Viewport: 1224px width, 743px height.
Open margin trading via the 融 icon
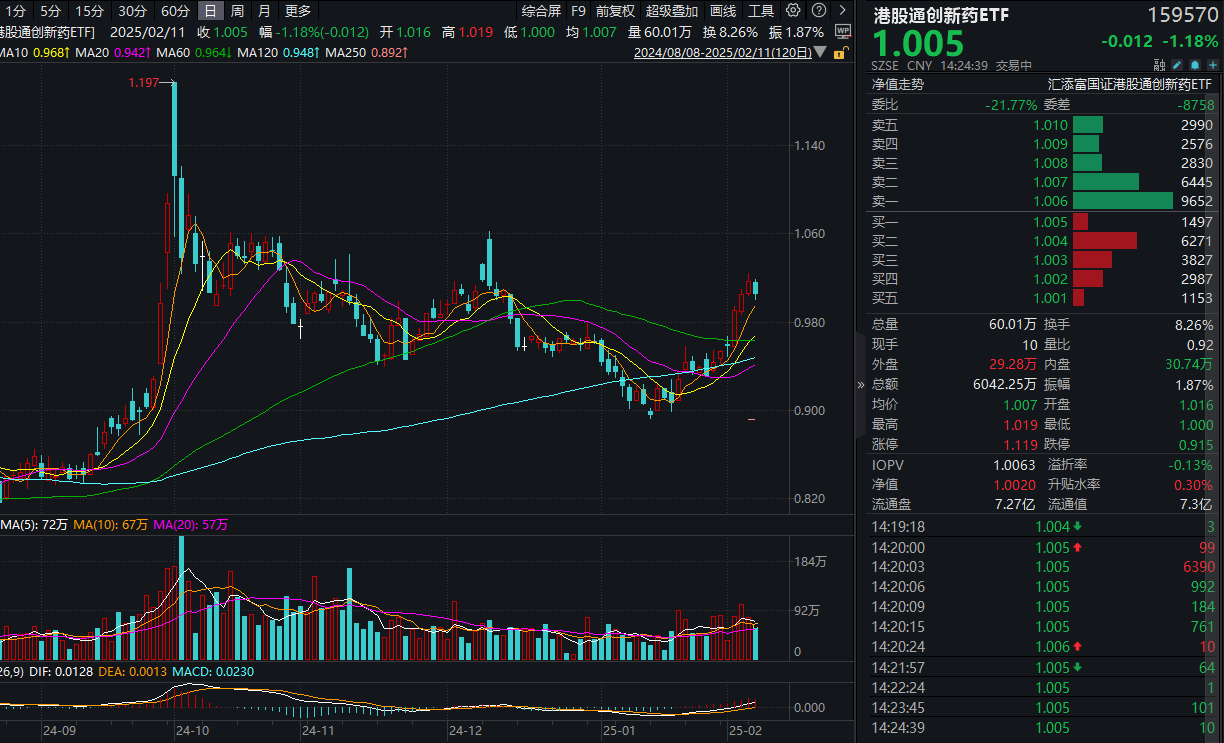[x=1159, y=64]
